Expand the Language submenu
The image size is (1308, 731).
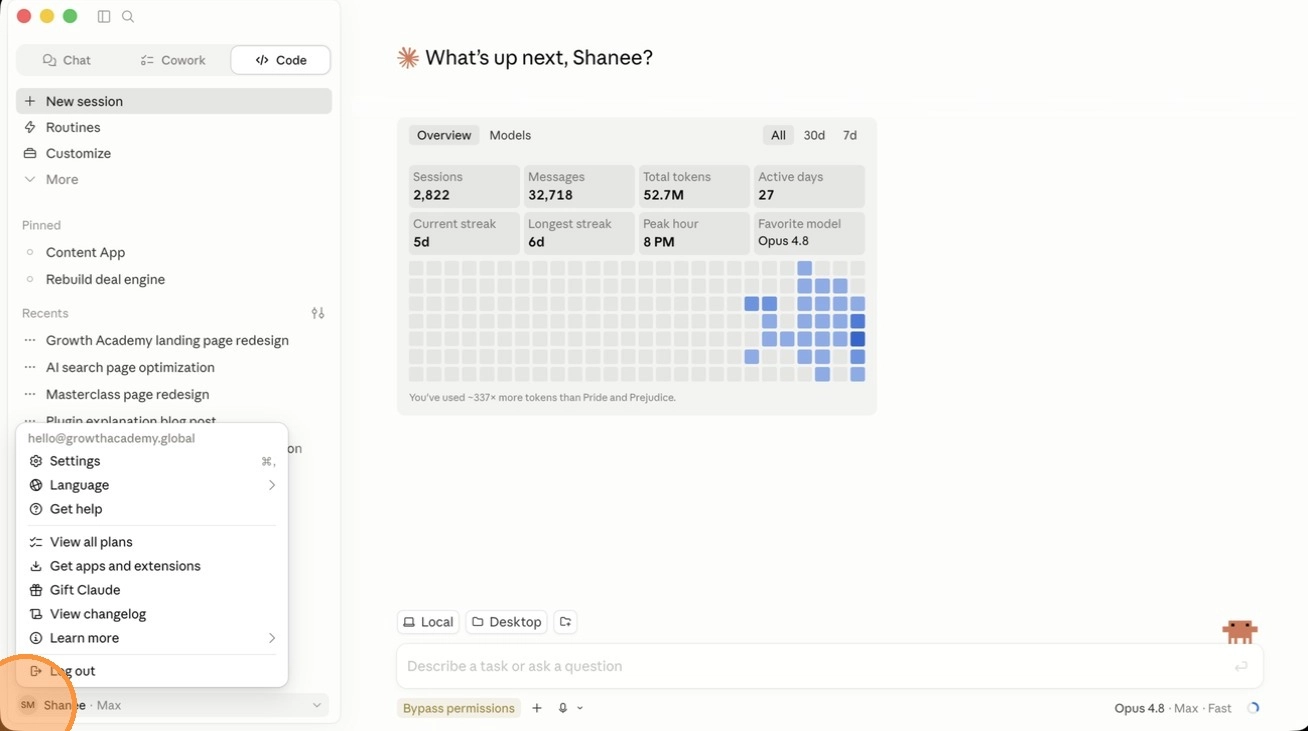click(x=152, y=485)
